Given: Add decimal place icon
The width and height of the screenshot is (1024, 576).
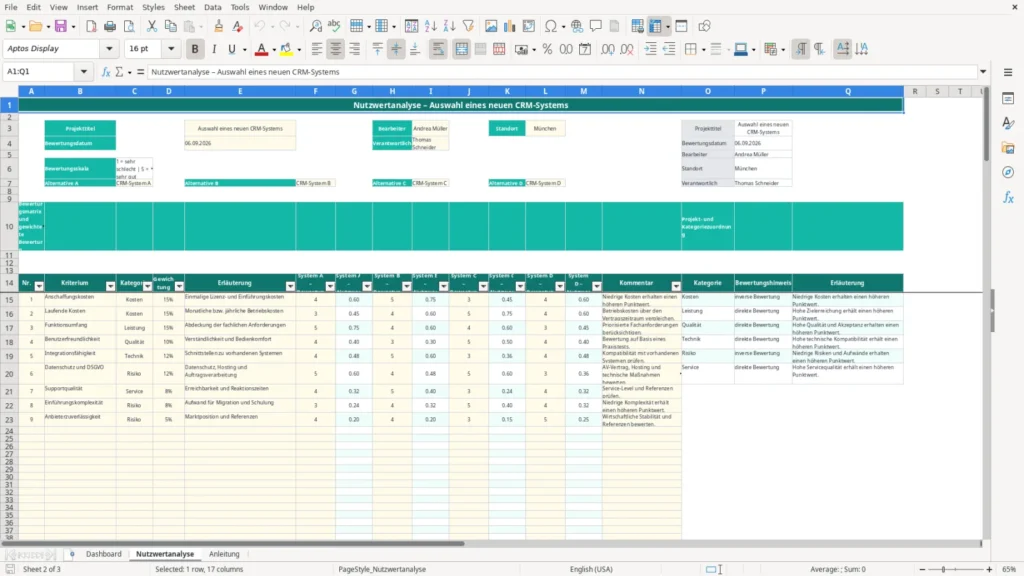Looking at the screenshot, I should [608, 49].
